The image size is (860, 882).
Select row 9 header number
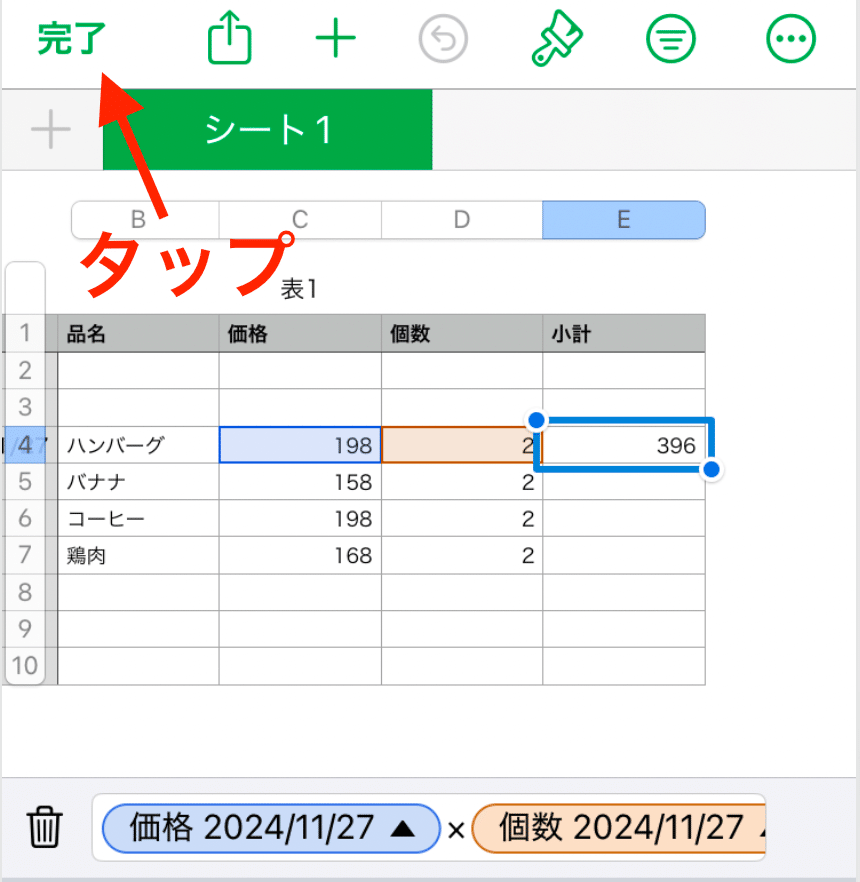[x=25, y=628]
